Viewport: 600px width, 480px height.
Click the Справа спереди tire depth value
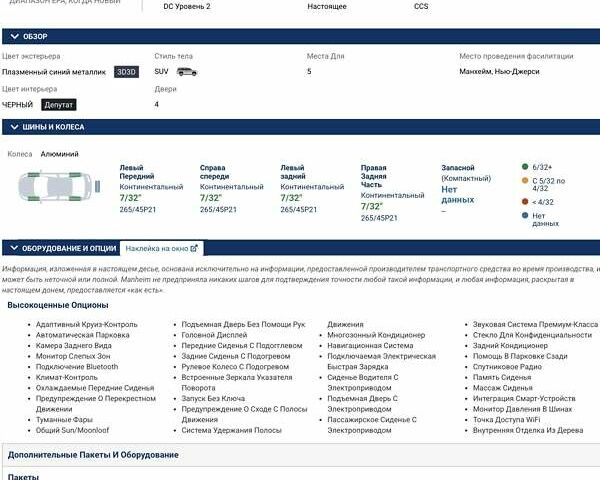pyautogui.click(x=210, y=198)
